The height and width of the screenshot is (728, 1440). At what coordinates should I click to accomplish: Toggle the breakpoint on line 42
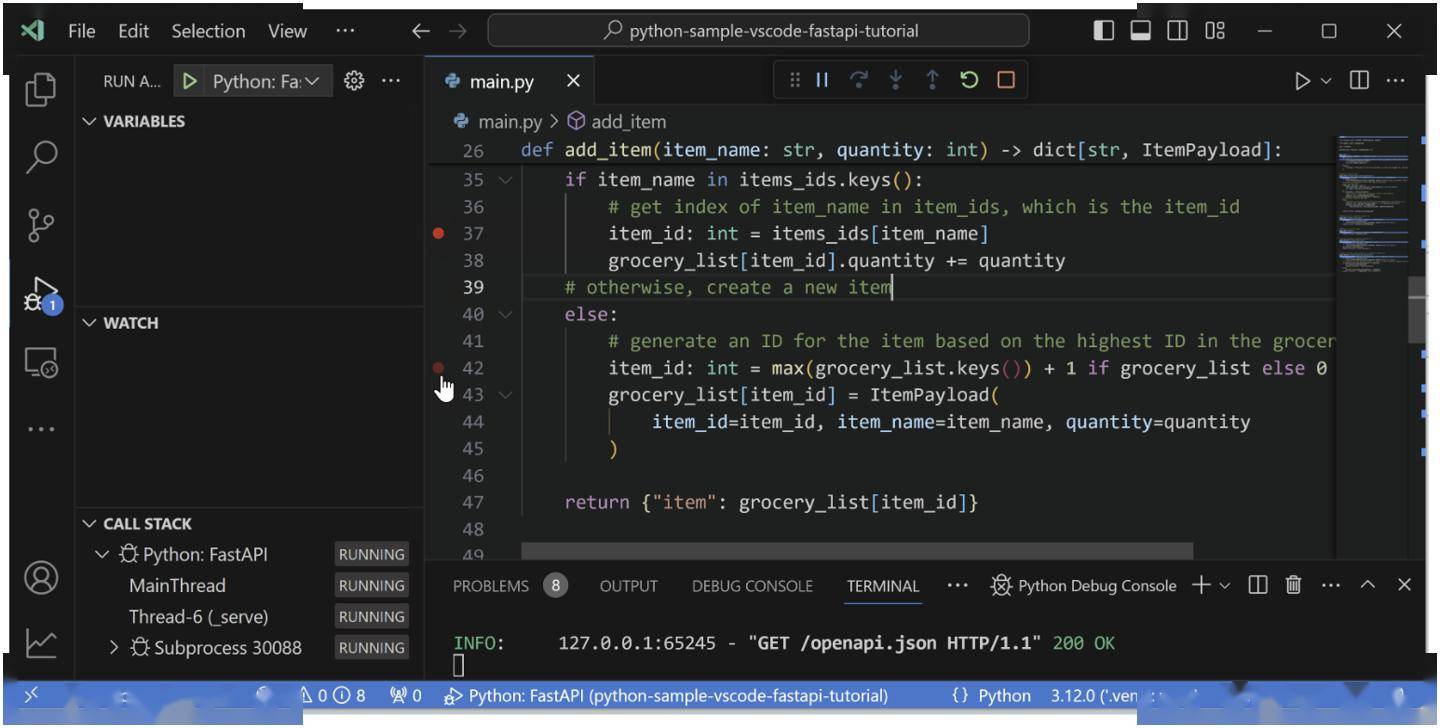[x=438, y=368]
